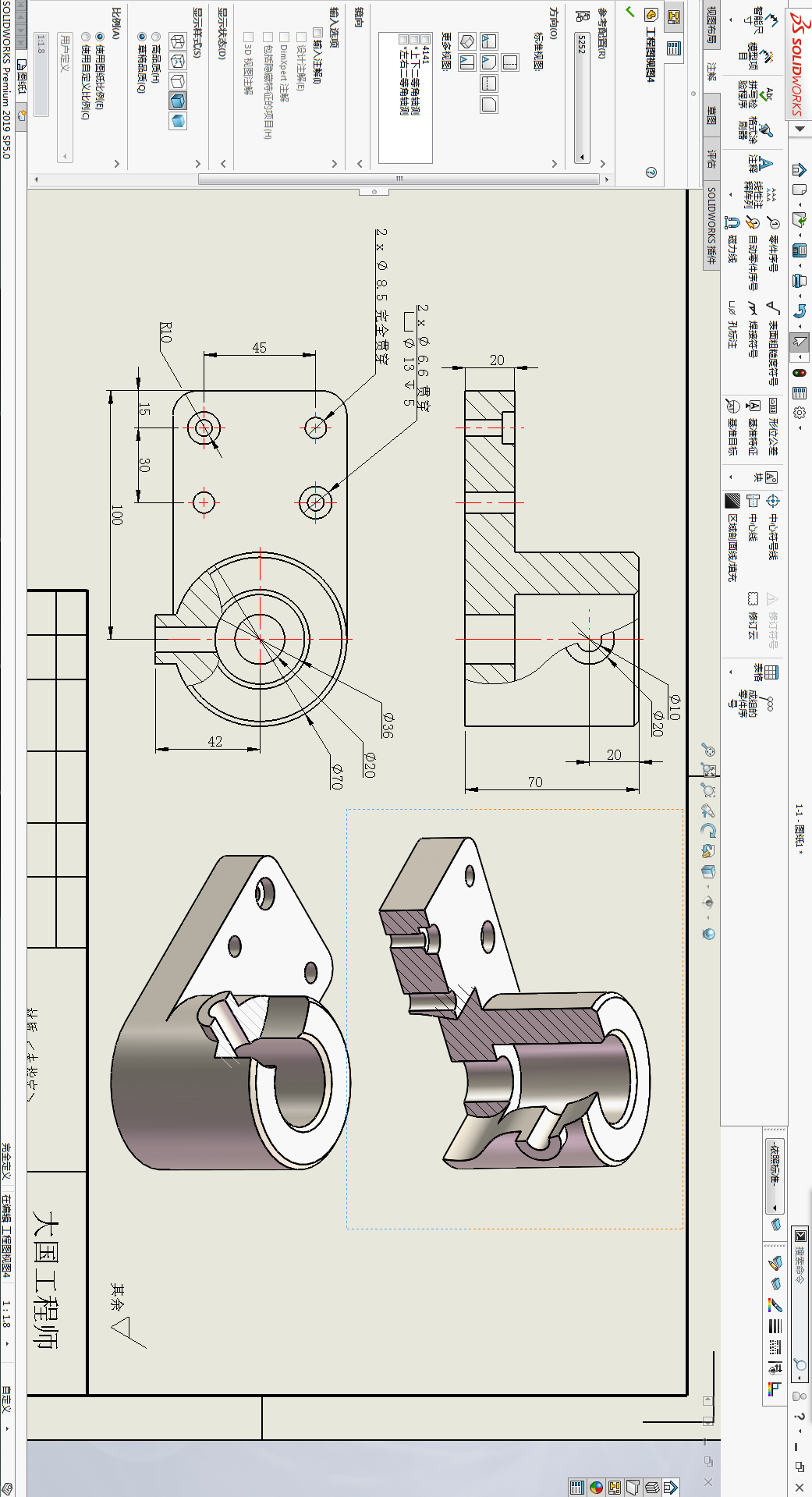Click the Undo arrow icon

point(800,311)
